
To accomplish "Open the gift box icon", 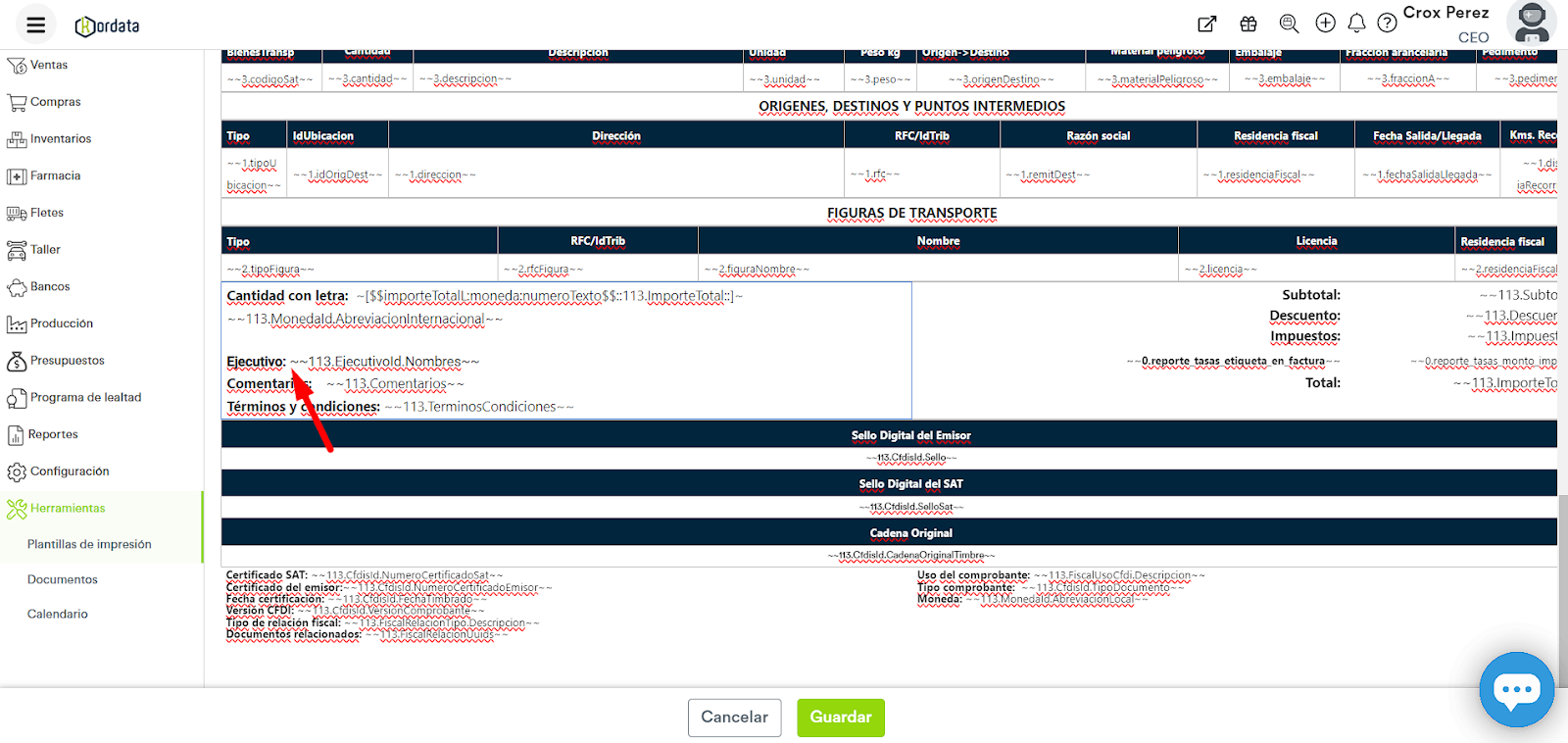I will click(1248, 24).
